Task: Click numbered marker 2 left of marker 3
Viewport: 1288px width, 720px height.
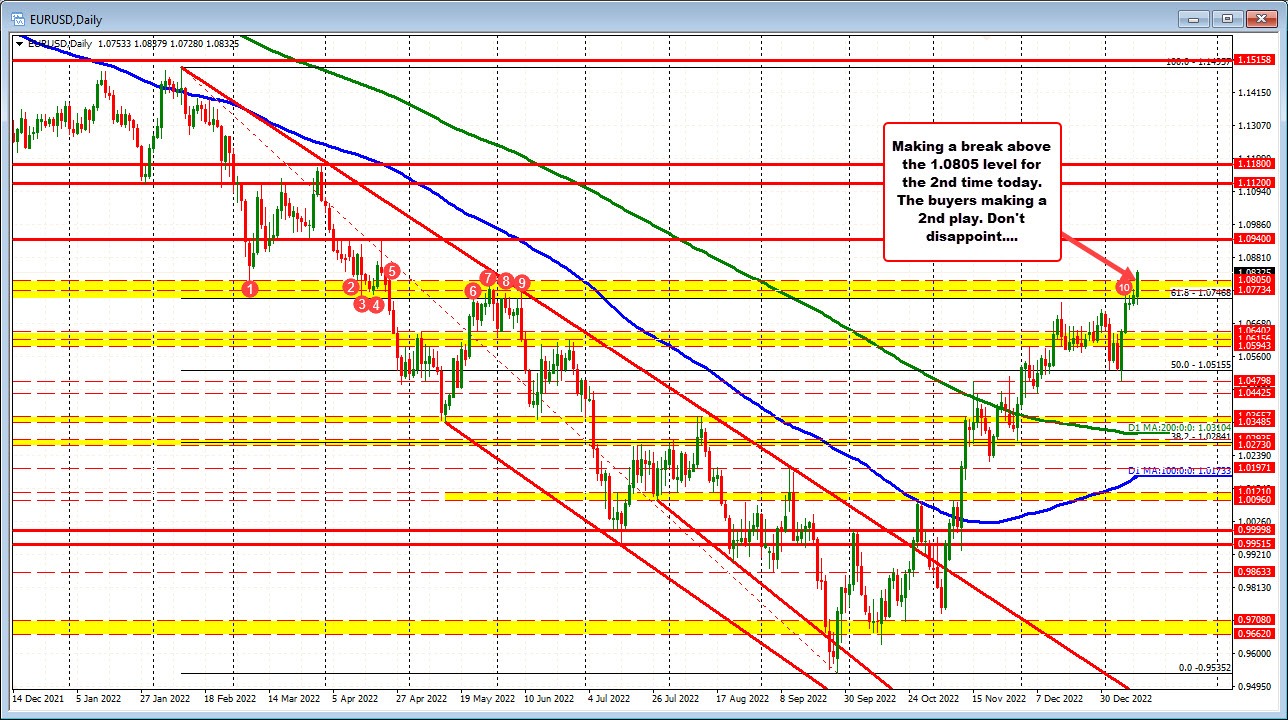Action: tap(350, 288)
